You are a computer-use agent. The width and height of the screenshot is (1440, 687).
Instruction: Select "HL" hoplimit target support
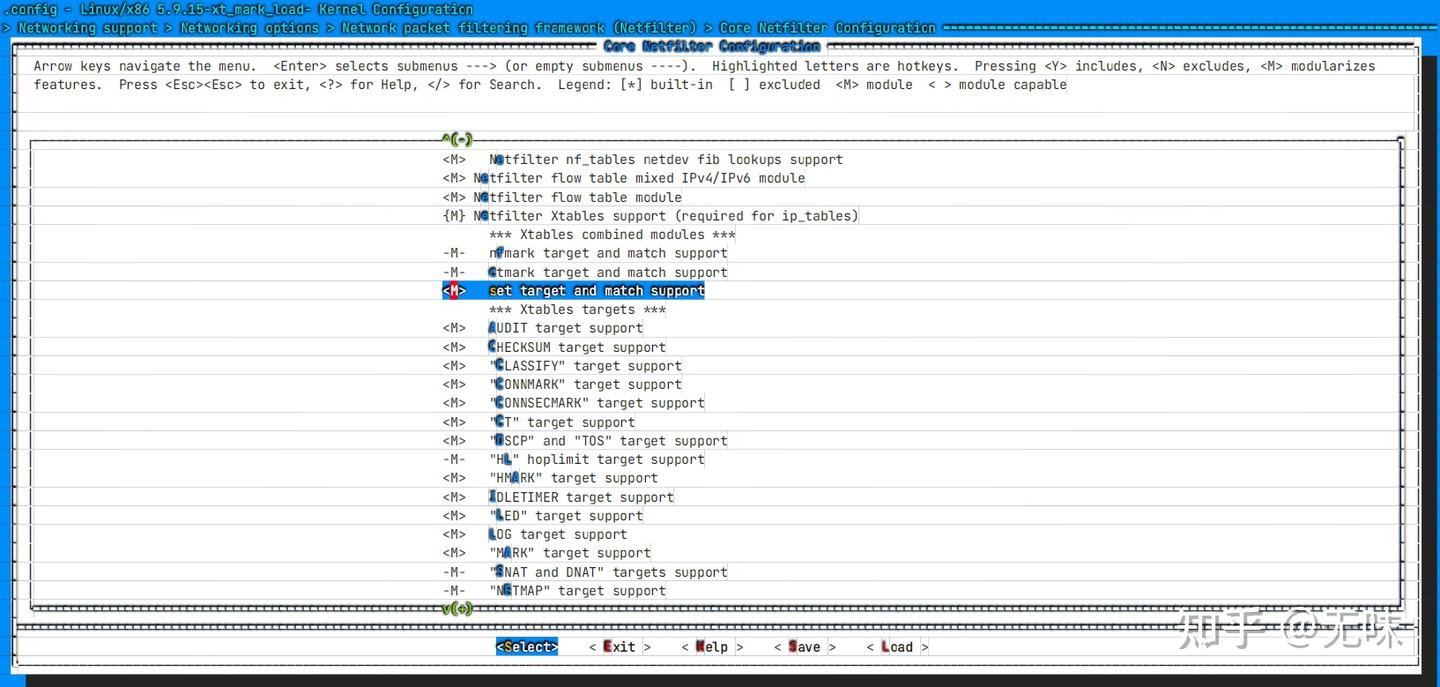point(597,460)
